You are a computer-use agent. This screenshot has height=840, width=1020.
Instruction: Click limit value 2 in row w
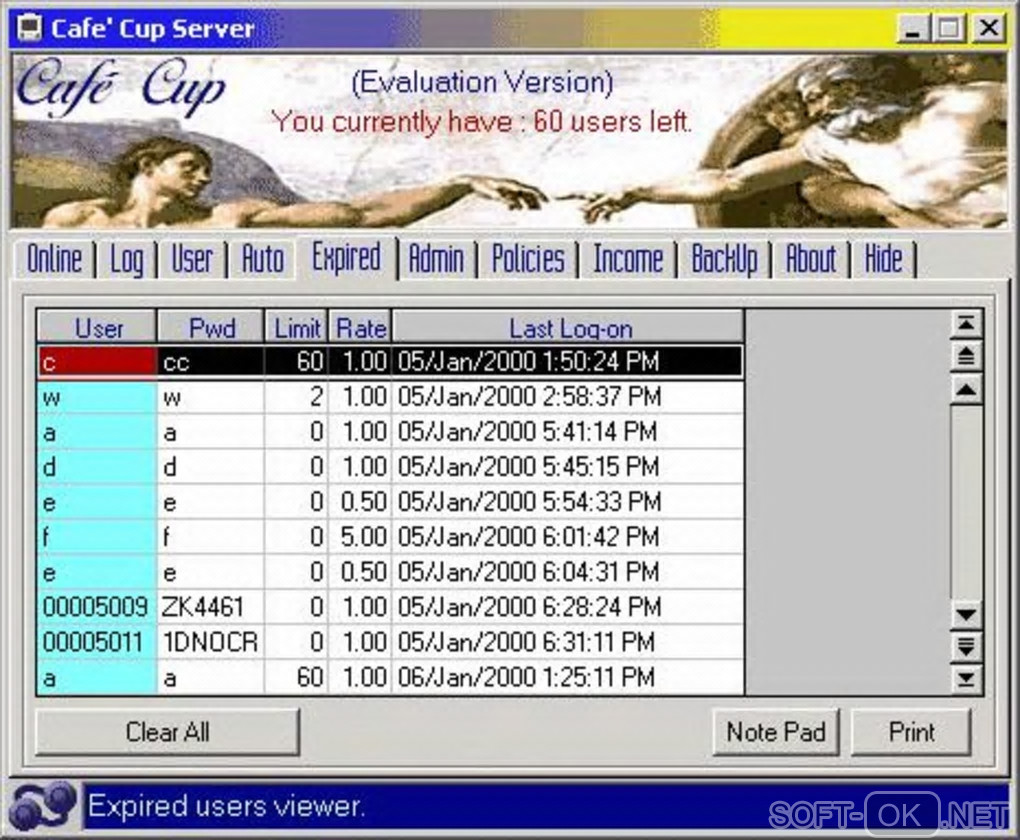(x=297, y=397)
